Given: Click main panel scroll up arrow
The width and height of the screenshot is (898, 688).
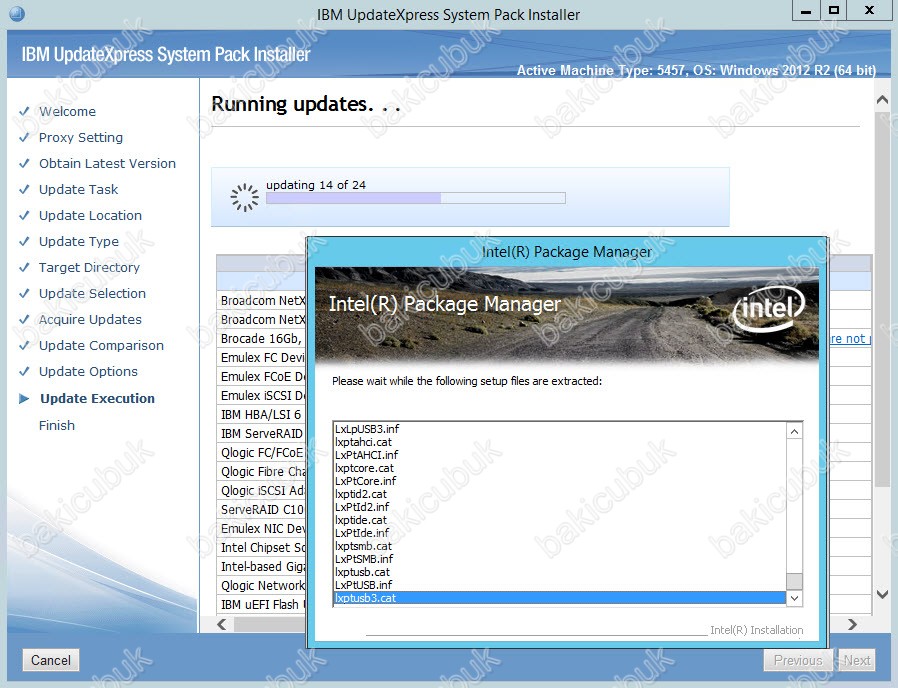Looking at the screenshot, I should (x=882, y=100).
